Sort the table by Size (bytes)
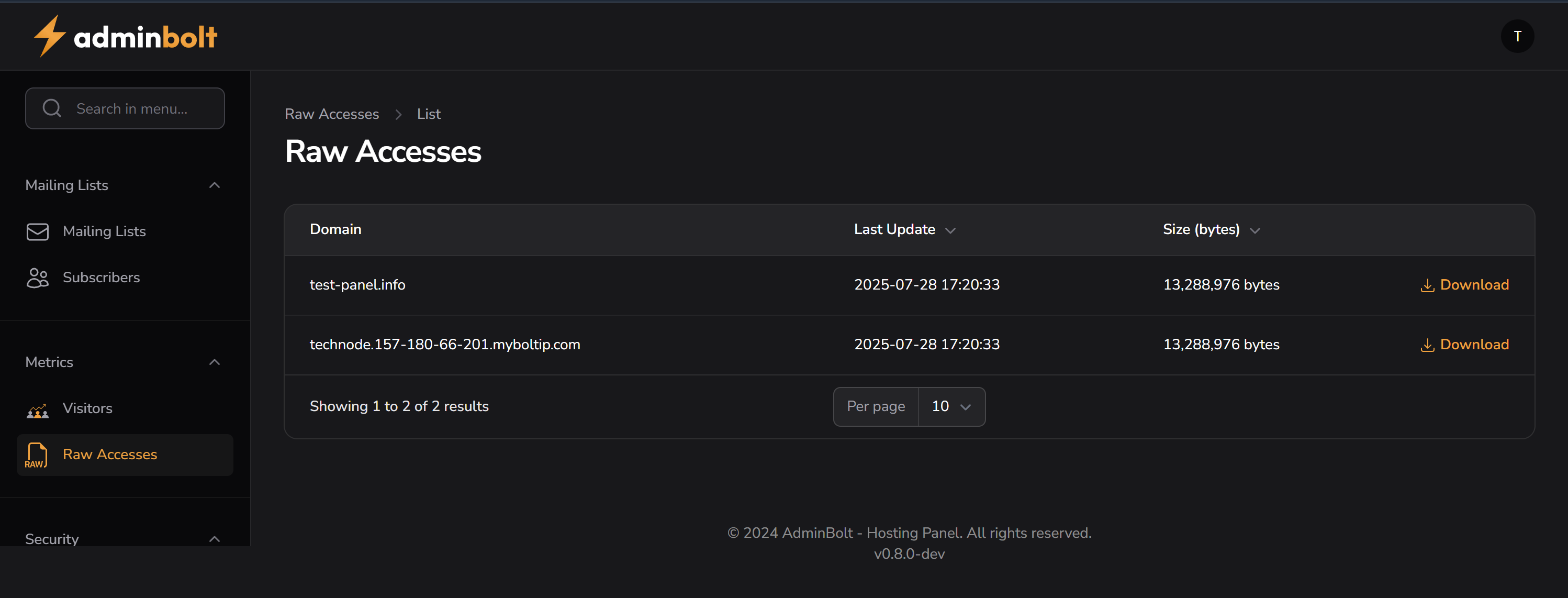 (1210, 229)
